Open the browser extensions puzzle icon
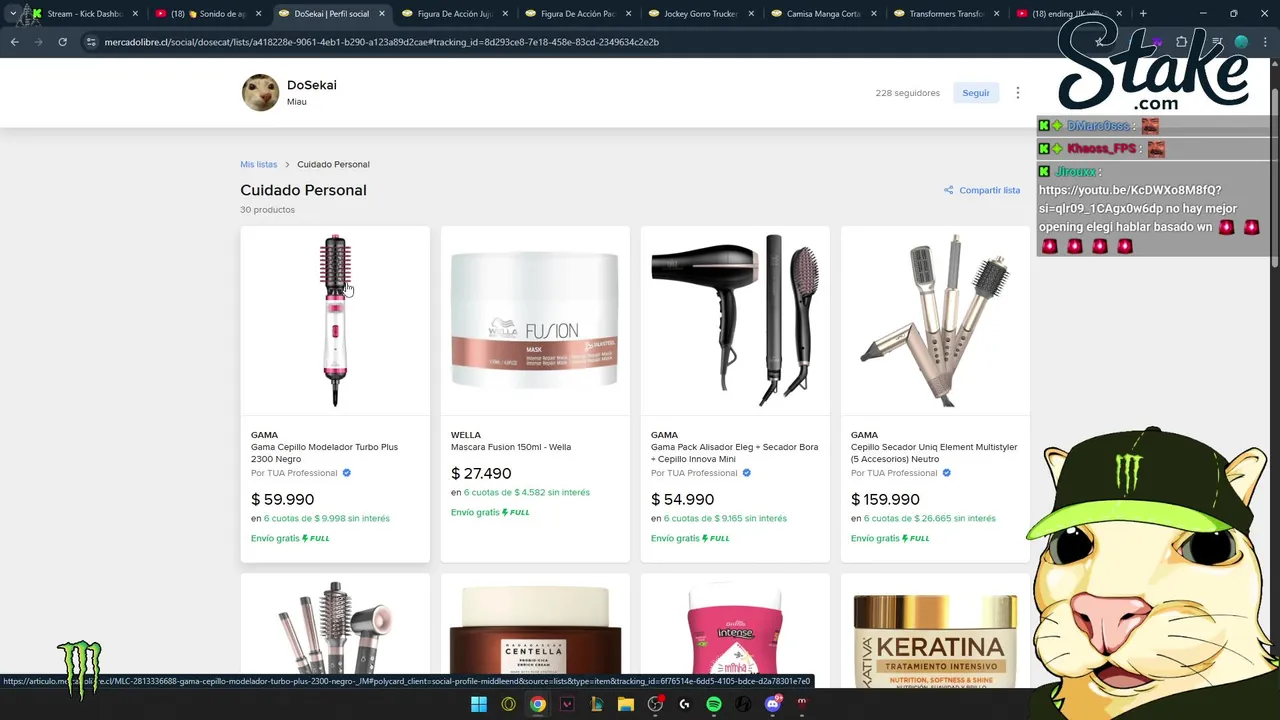The image size is (1280, 720). (x=1182, y=42)
